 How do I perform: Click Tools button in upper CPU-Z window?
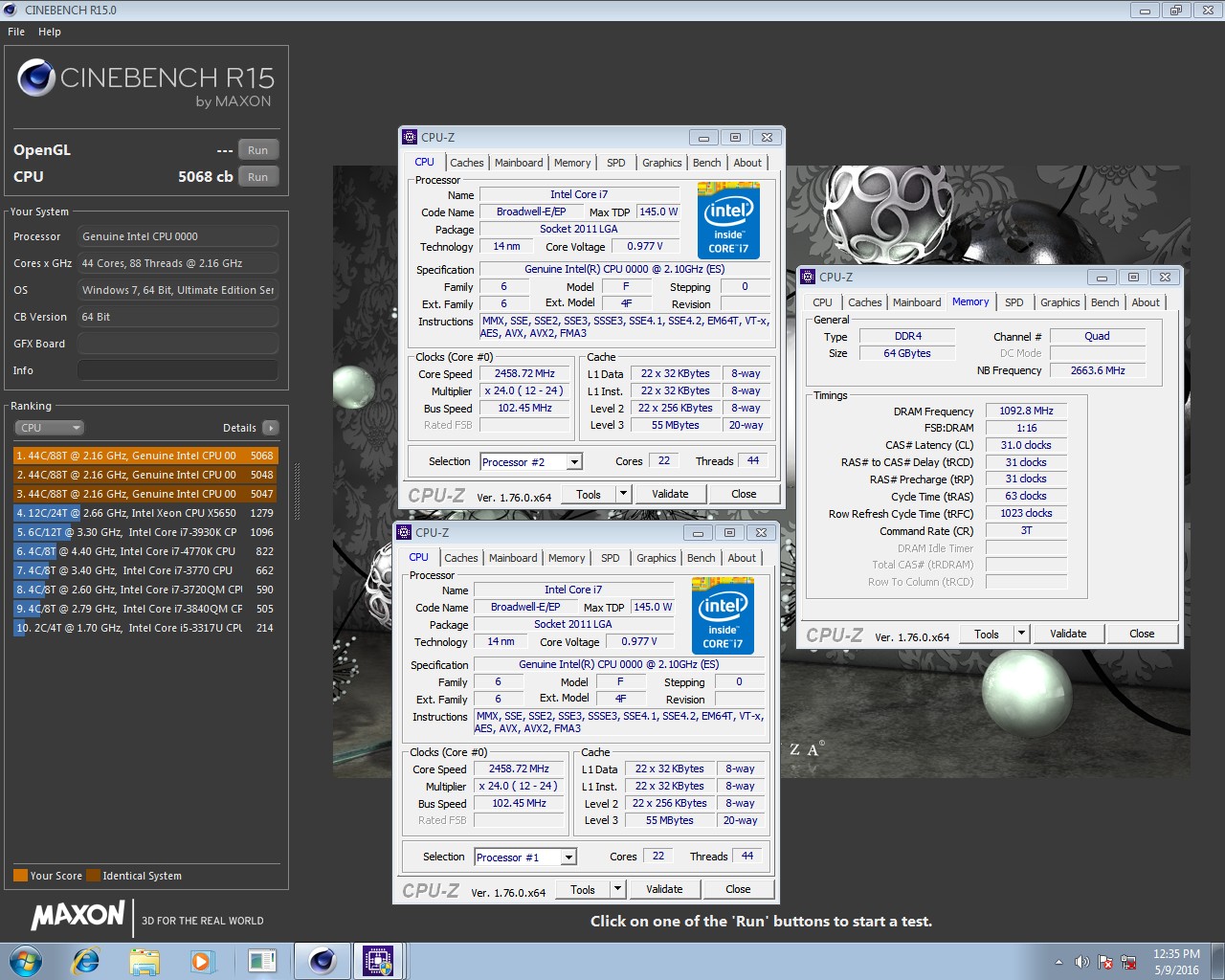589,494
